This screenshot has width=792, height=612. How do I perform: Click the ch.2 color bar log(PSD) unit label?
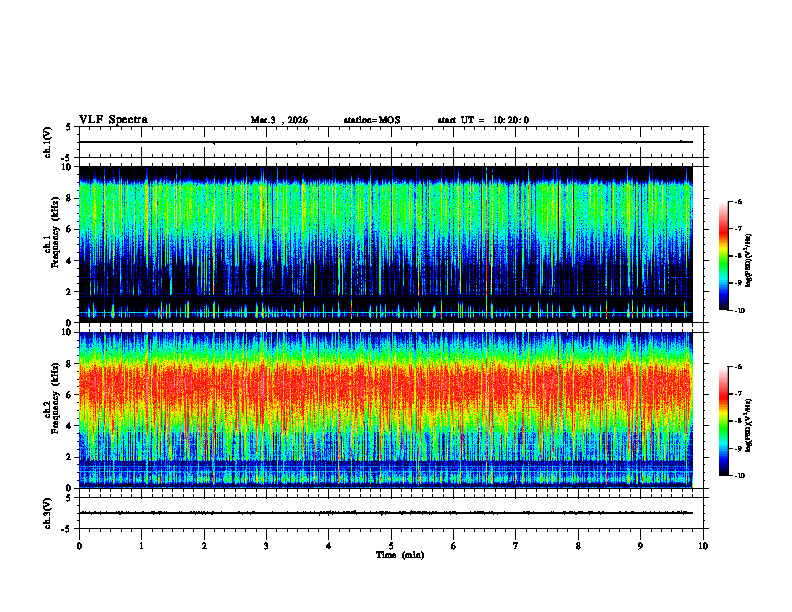(x=749, y=426)
